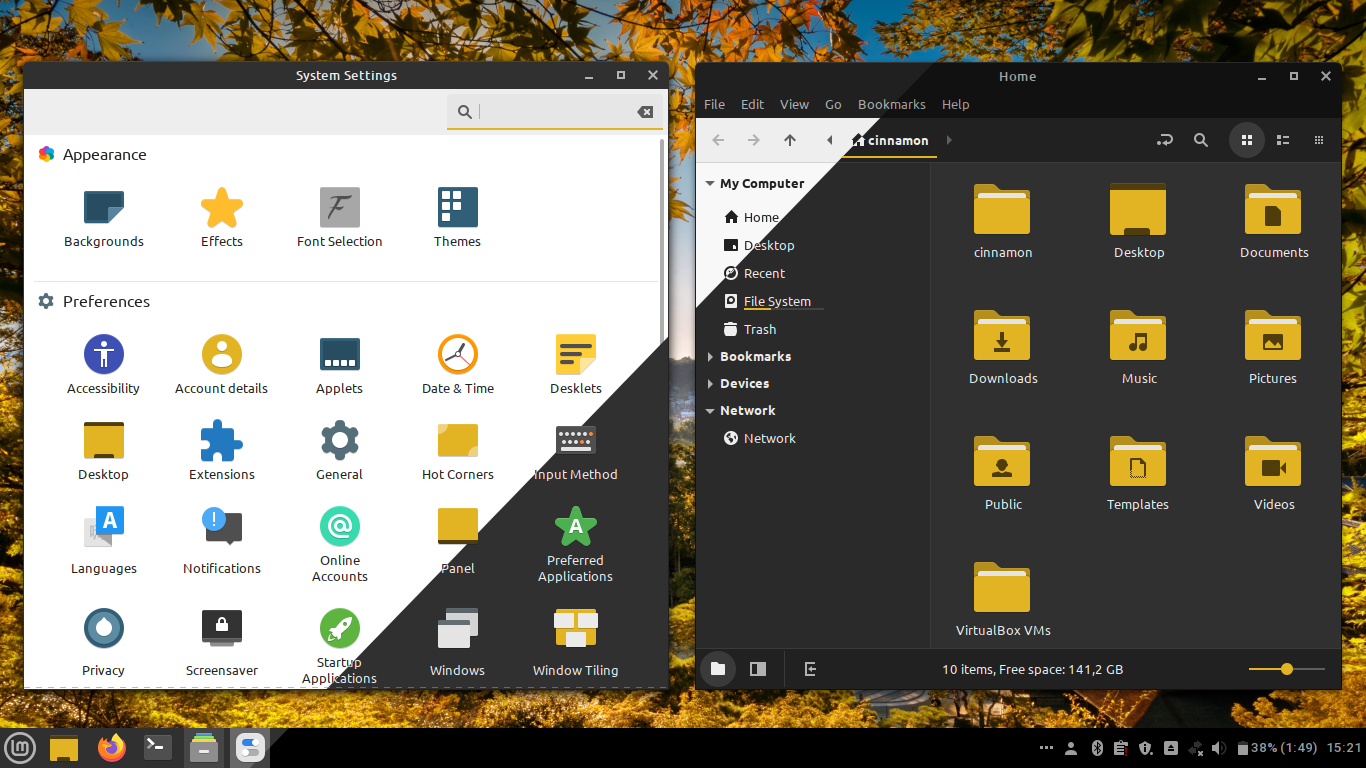The image size is (1366, 768).
Task: Switch to list view in file manager
Action: point(1283,141)
